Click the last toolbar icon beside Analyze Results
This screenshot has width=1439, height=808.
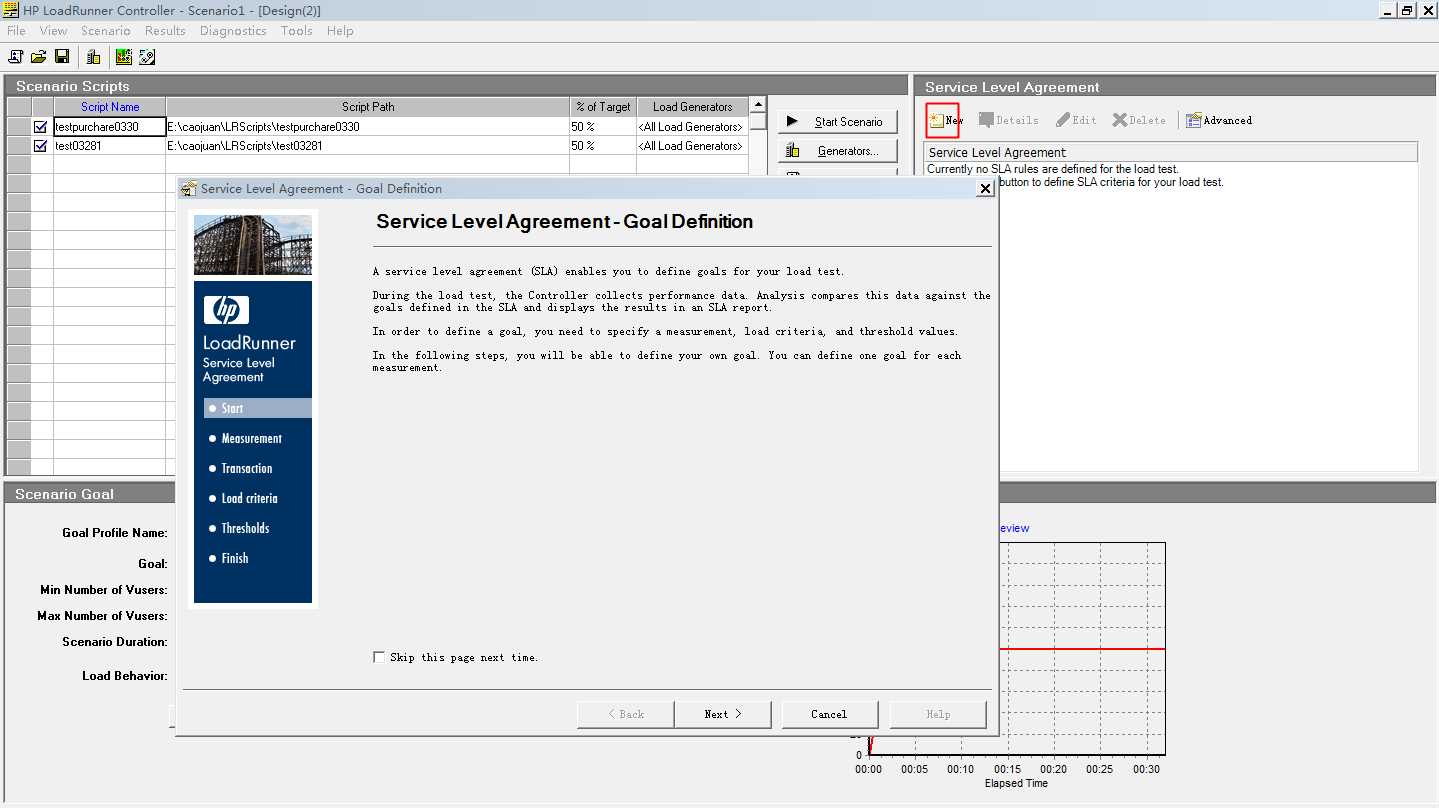147,57
